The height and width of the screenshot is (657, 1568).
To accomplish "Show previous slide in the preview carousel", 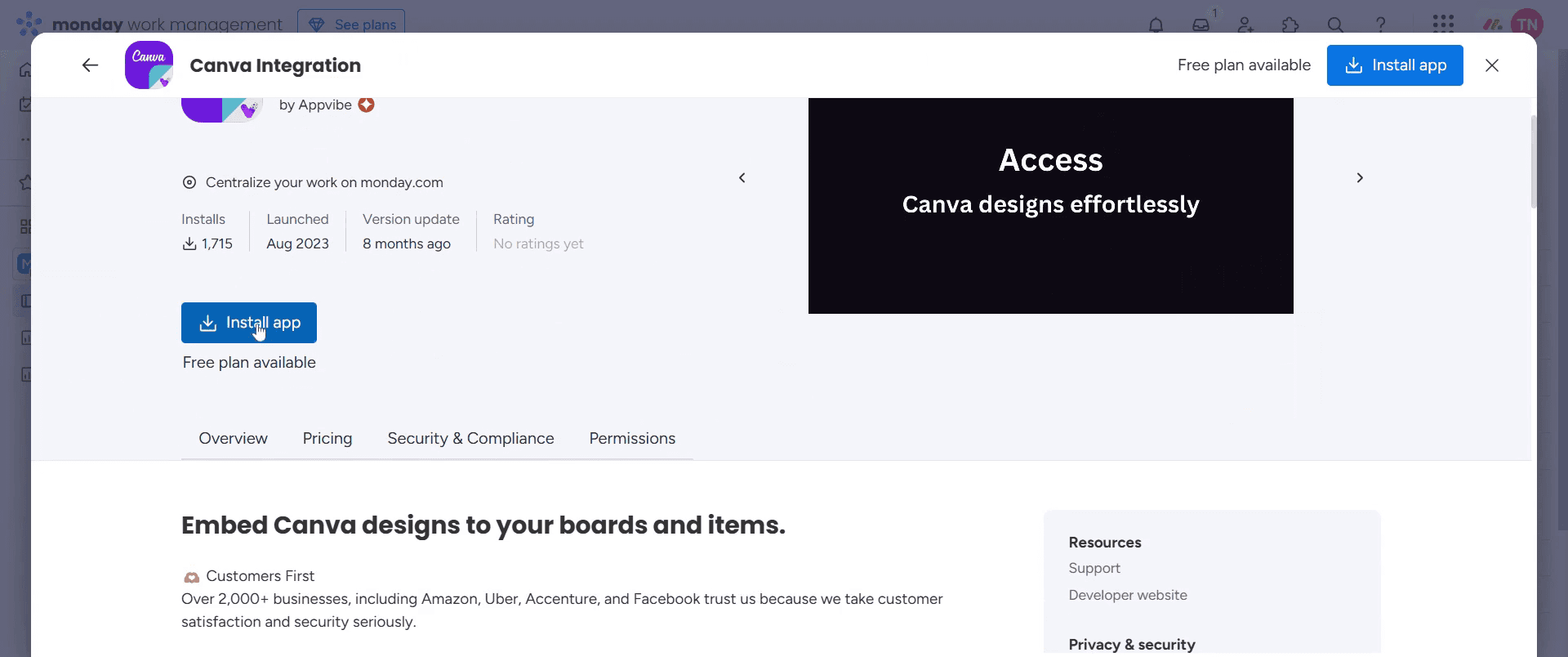I will 742,177.
